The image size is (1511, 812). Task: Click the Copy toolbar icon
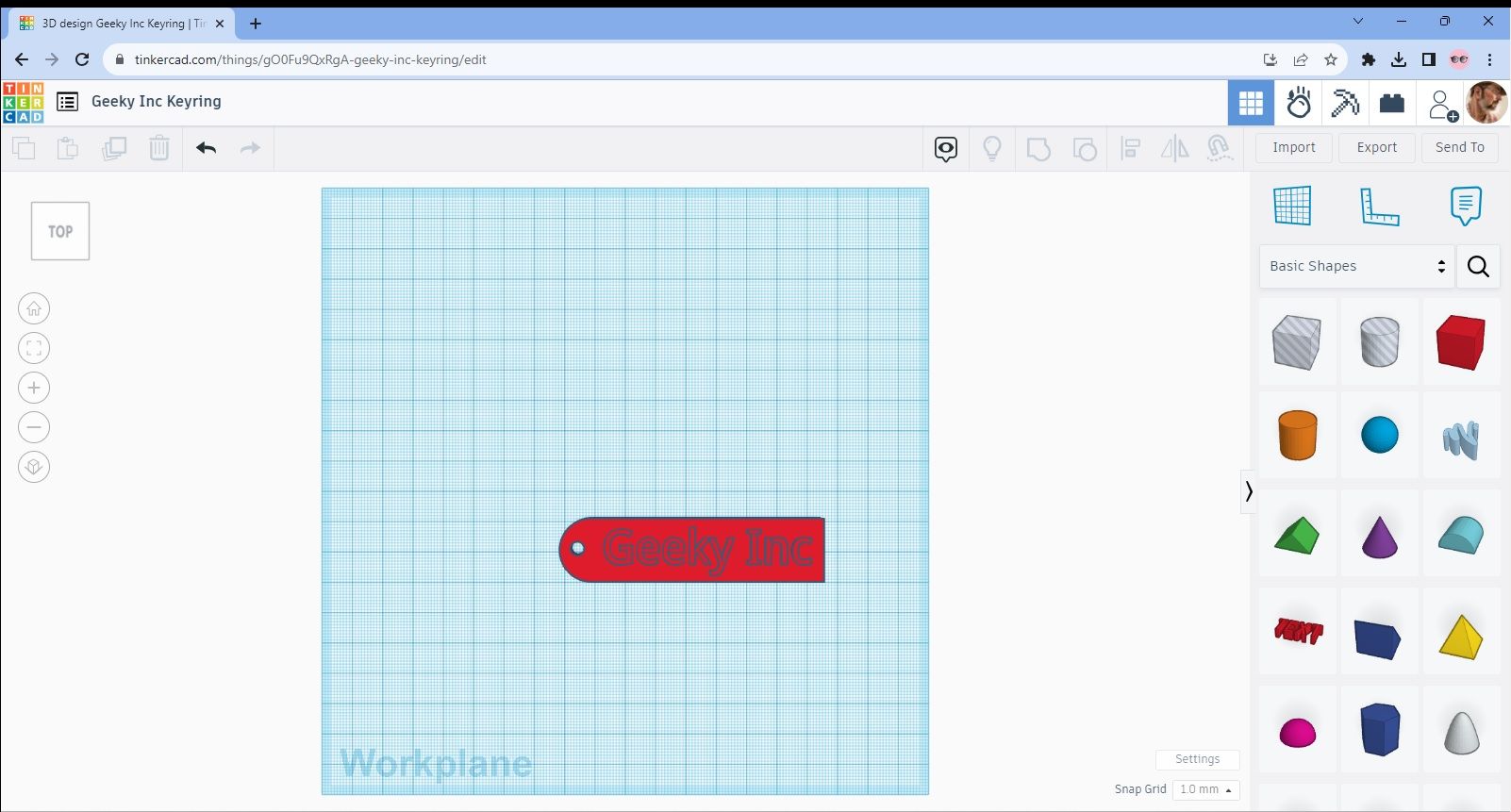coord(24,148)
